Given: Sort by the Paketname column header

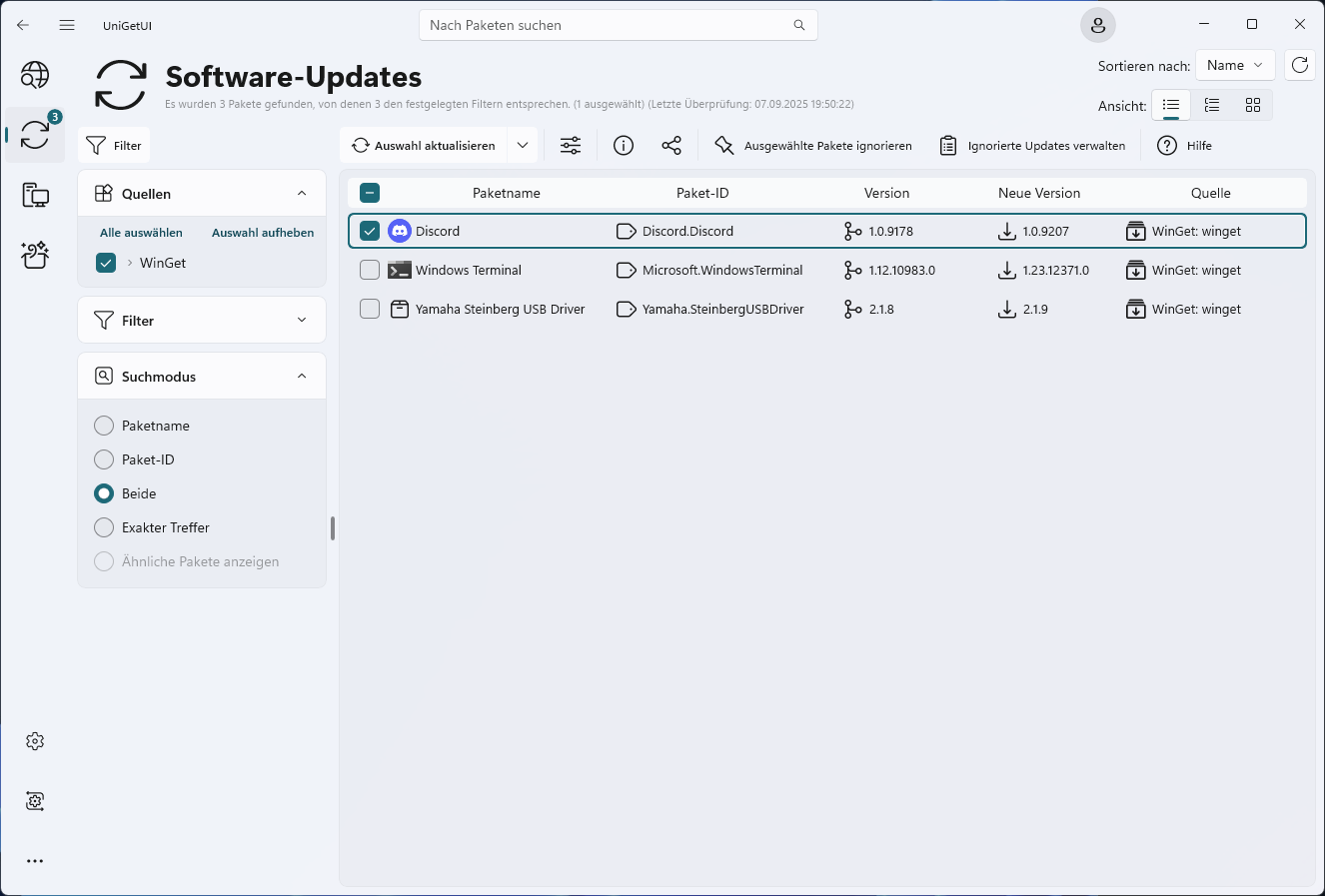Looking at the screenshot, I should (x=507, y=193).
